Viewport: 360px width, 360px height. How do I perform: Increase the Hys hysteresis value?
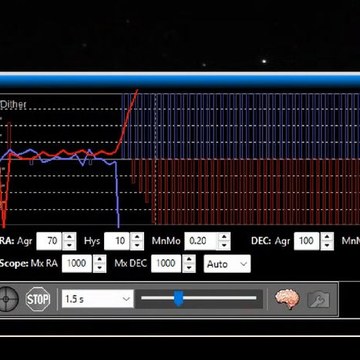click(137, 237)
